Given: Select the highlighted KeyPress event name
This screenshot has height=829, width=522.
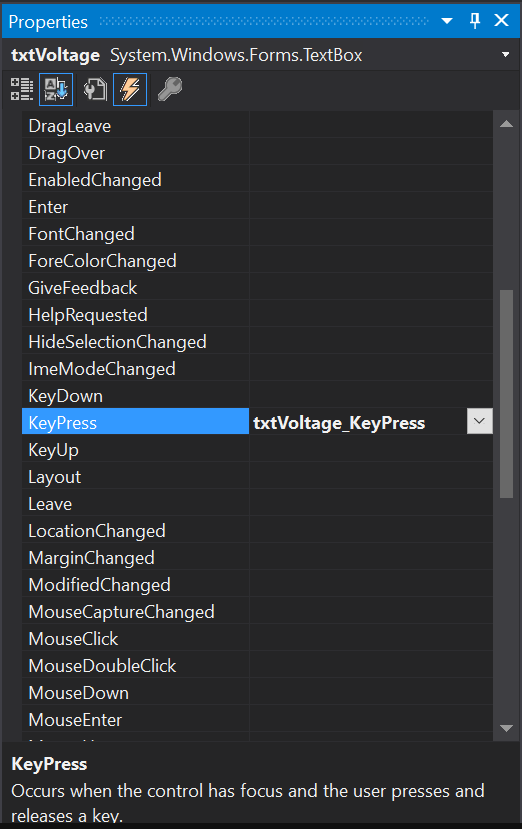Looking at the screenshot, I should coord(135,421).
